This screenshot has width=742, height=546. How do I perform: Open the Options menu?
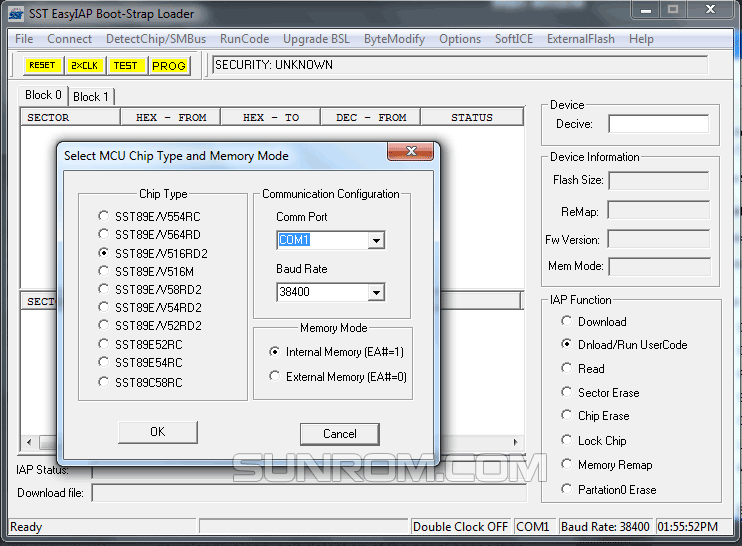459,39
